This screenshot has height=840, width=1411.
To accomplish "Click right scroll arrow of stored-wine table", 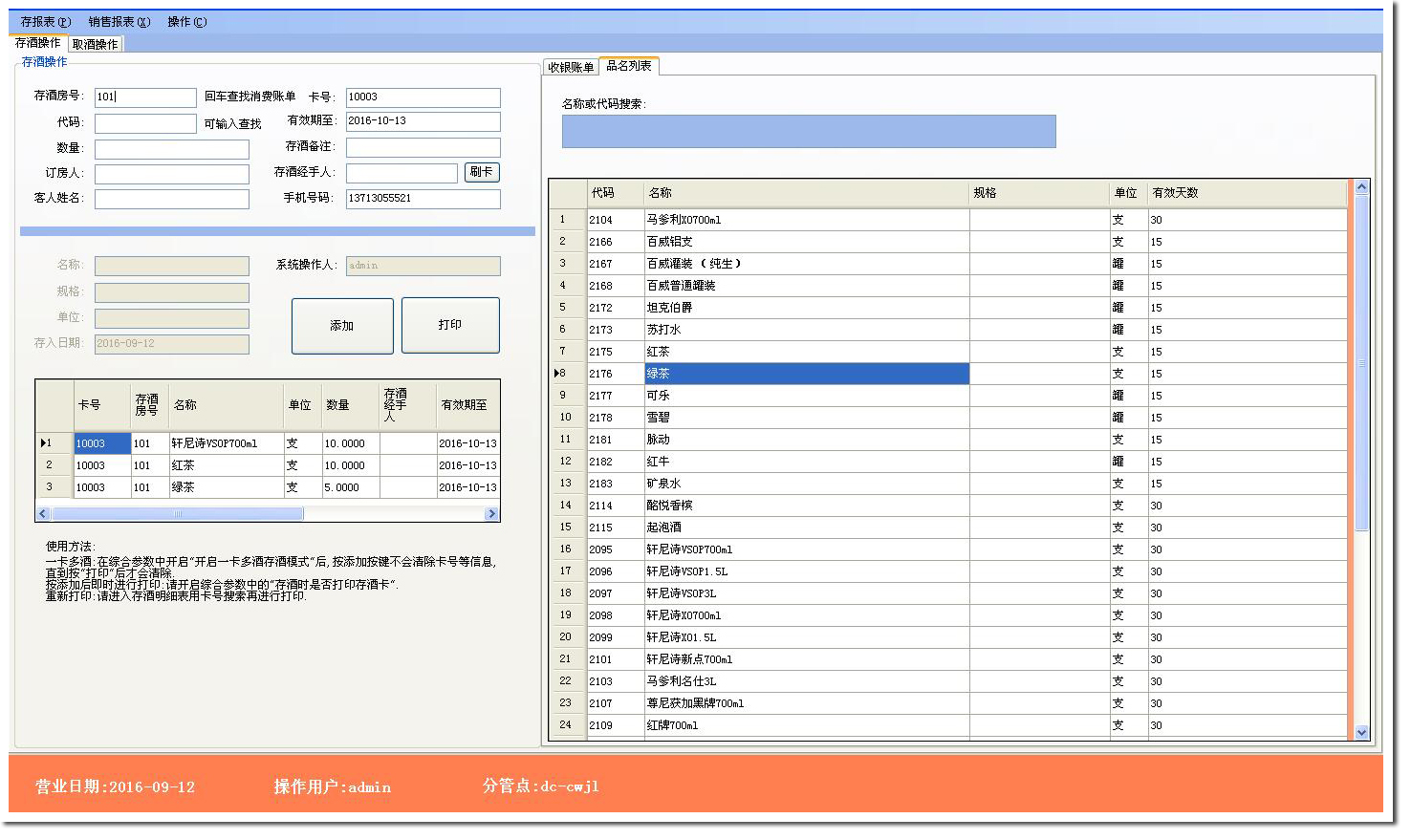I will pyautogui.click(x=491, y=514).
